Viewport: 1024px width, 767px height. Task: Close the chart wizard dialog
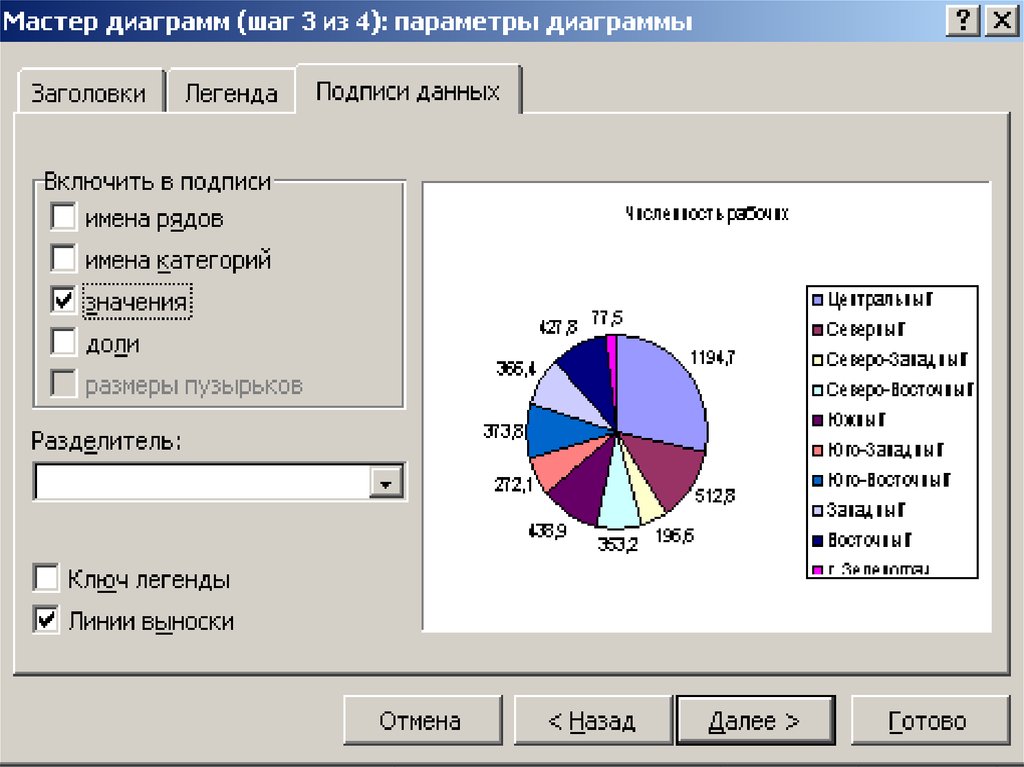[x=1001, y=20]
